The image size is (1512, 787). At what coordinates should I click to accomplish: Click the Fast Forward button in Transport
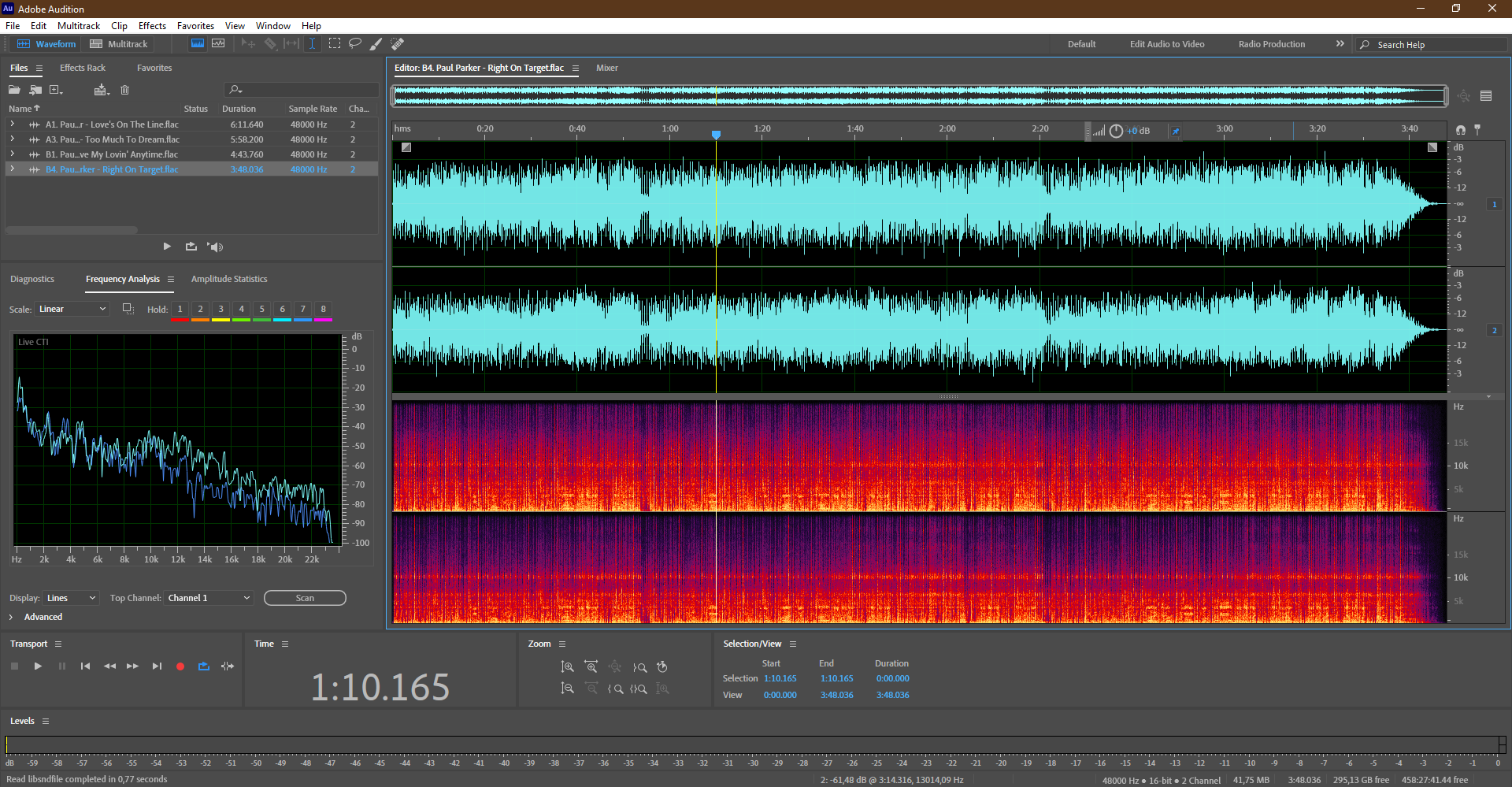point(133,666)
